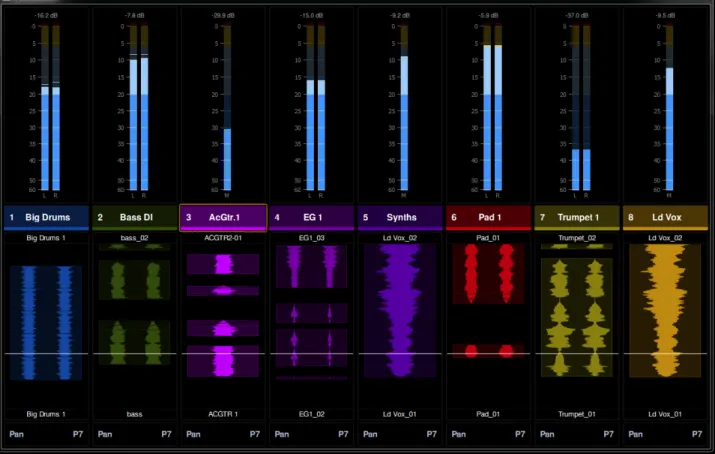This screenshot has height=454, width=715.
Task: Click the ACGTR 1 clip name
Action: (x=223, y=414)
